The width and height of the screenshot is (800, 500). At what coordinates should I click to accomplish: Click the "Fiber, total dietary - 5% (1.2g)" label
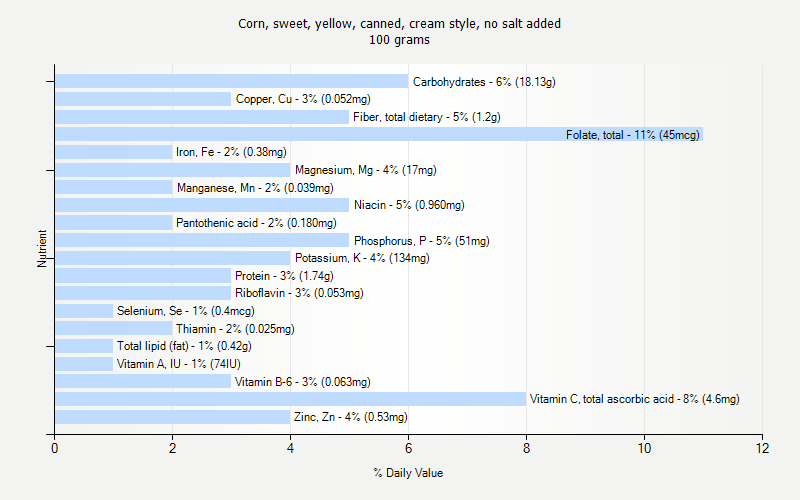pyautogui.click(x=427, y=117)
